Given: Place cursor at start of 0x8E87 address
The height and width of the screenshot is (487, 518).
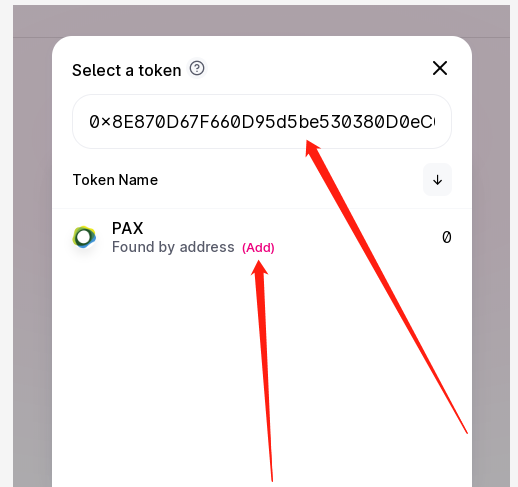Looking at the screenshot, I should (89, 122).
